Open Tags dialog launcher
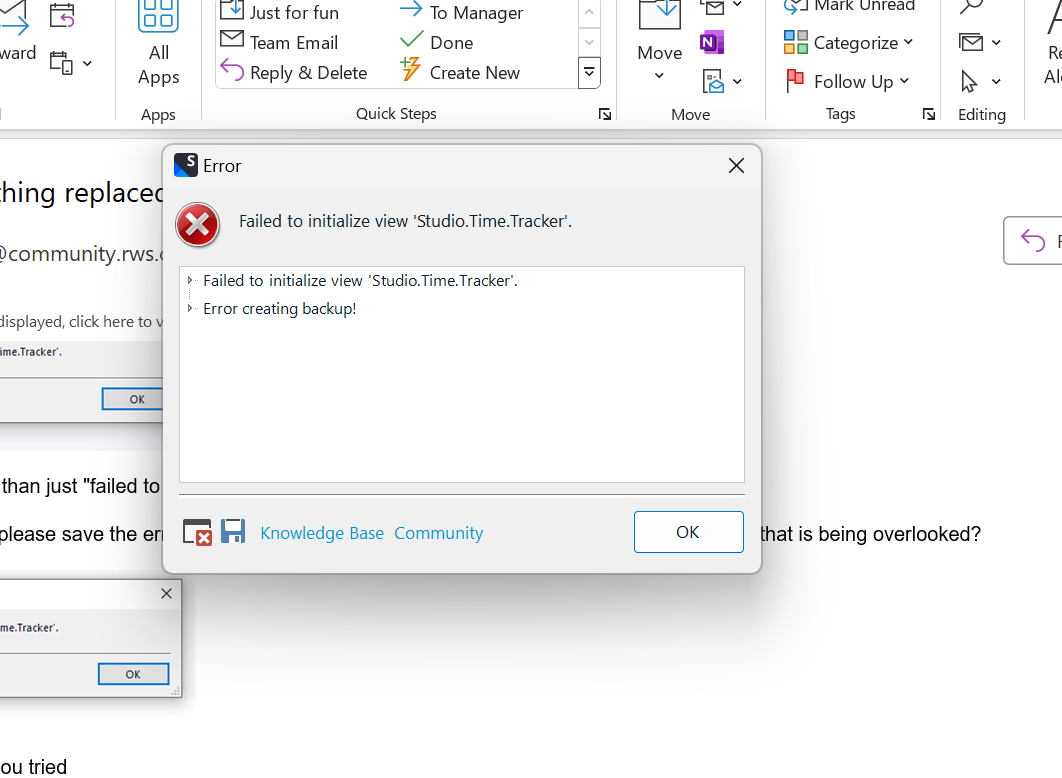The width and height of the screenshot is (1062, 778). tap(929, 114)
